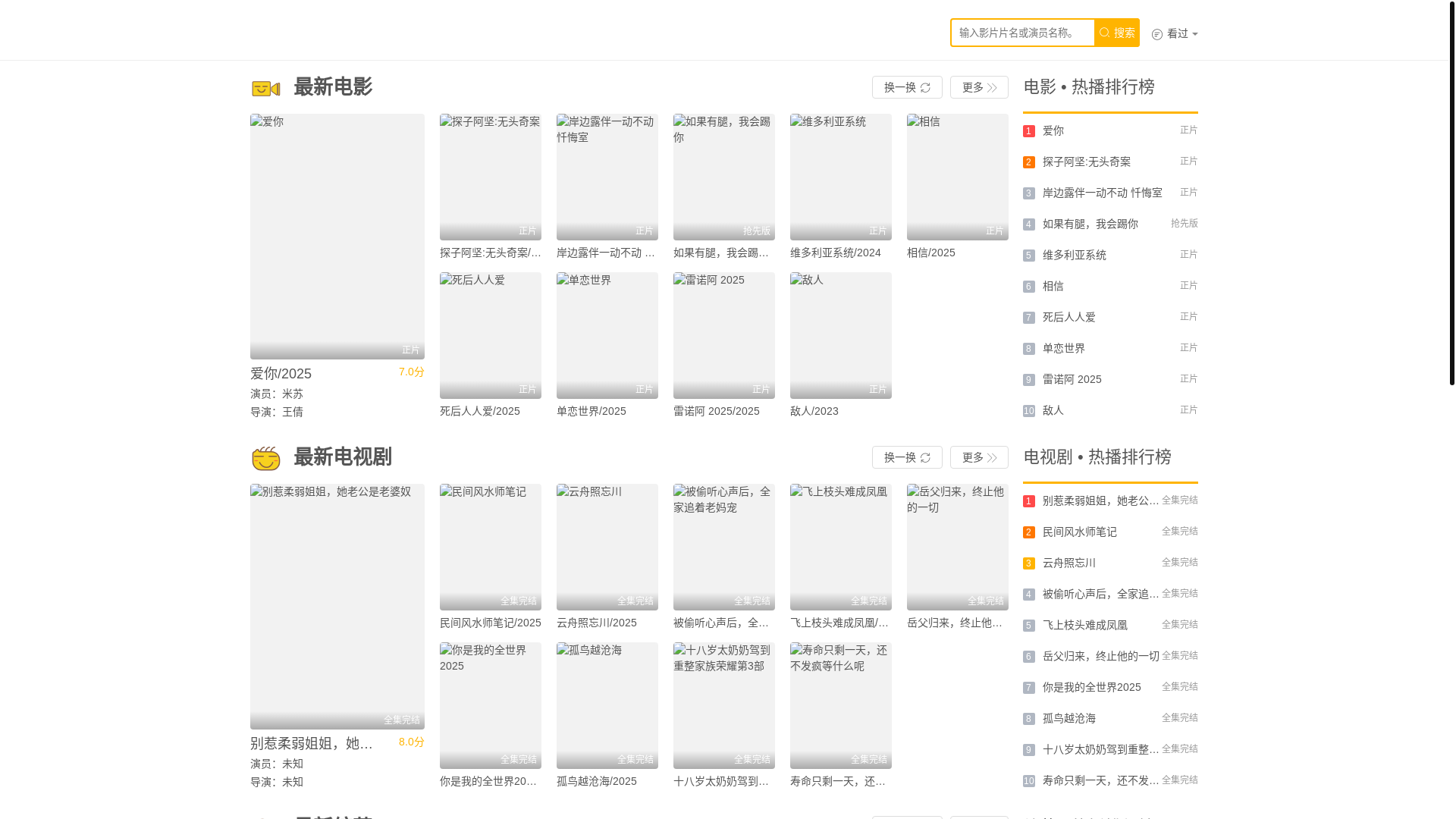Open the 飞上枝头难成凤凰 drama poster

point(841,547)
